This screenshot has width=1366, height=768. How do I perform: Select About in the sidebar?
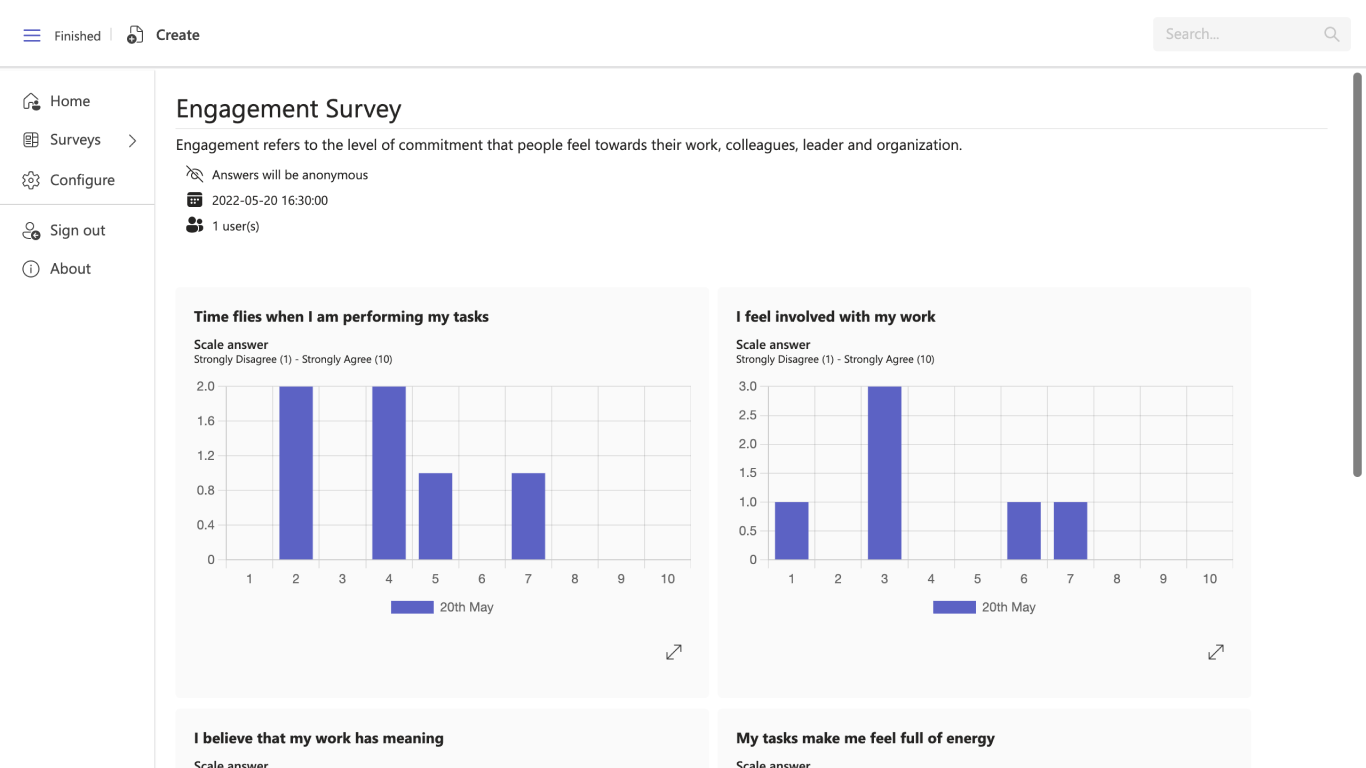click(70, 269)
